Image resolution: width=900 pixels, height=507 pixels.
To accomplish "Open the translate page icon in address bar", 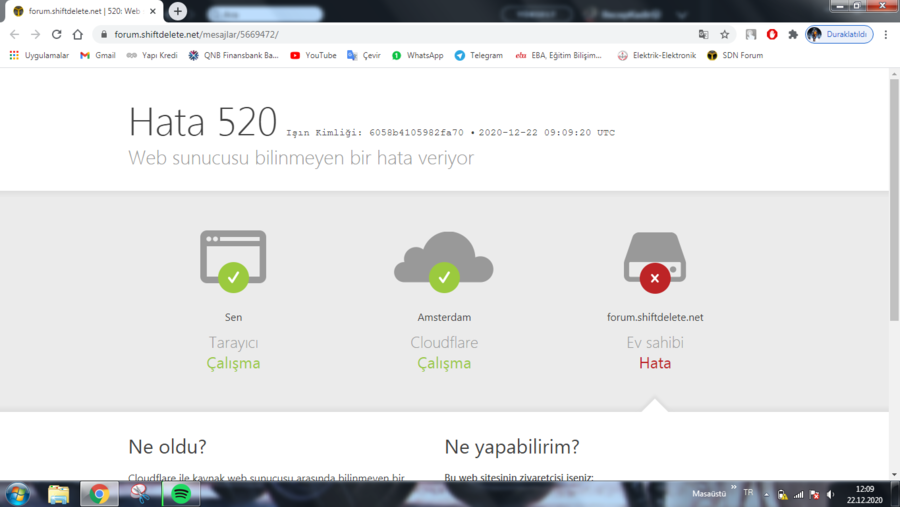I will 703,34.
